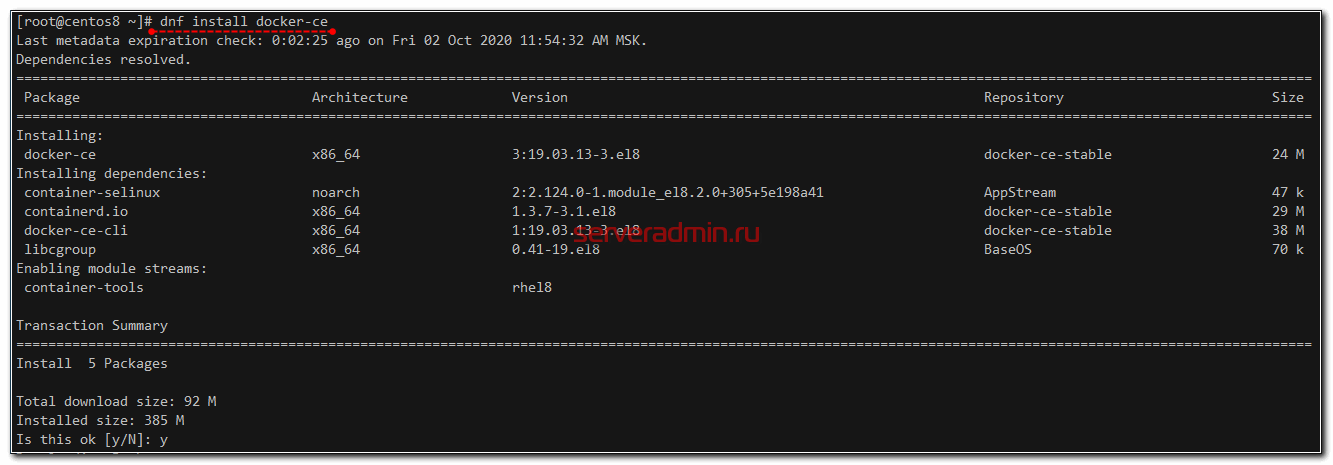The image size is (1333, 465).
Task: Select the Total download size line
Action: pos(116,402)
